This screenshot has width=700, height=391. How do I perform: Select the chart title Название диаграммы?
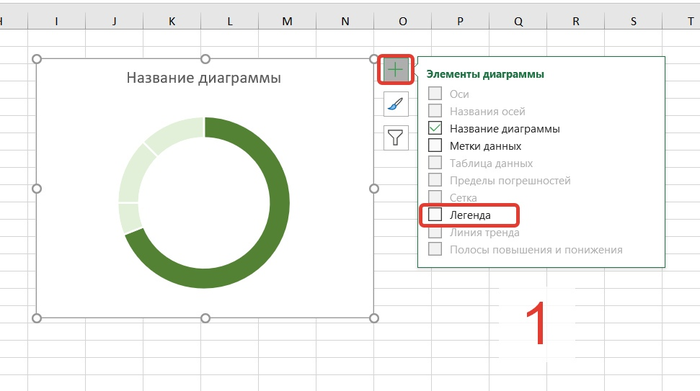pos(204,78)
